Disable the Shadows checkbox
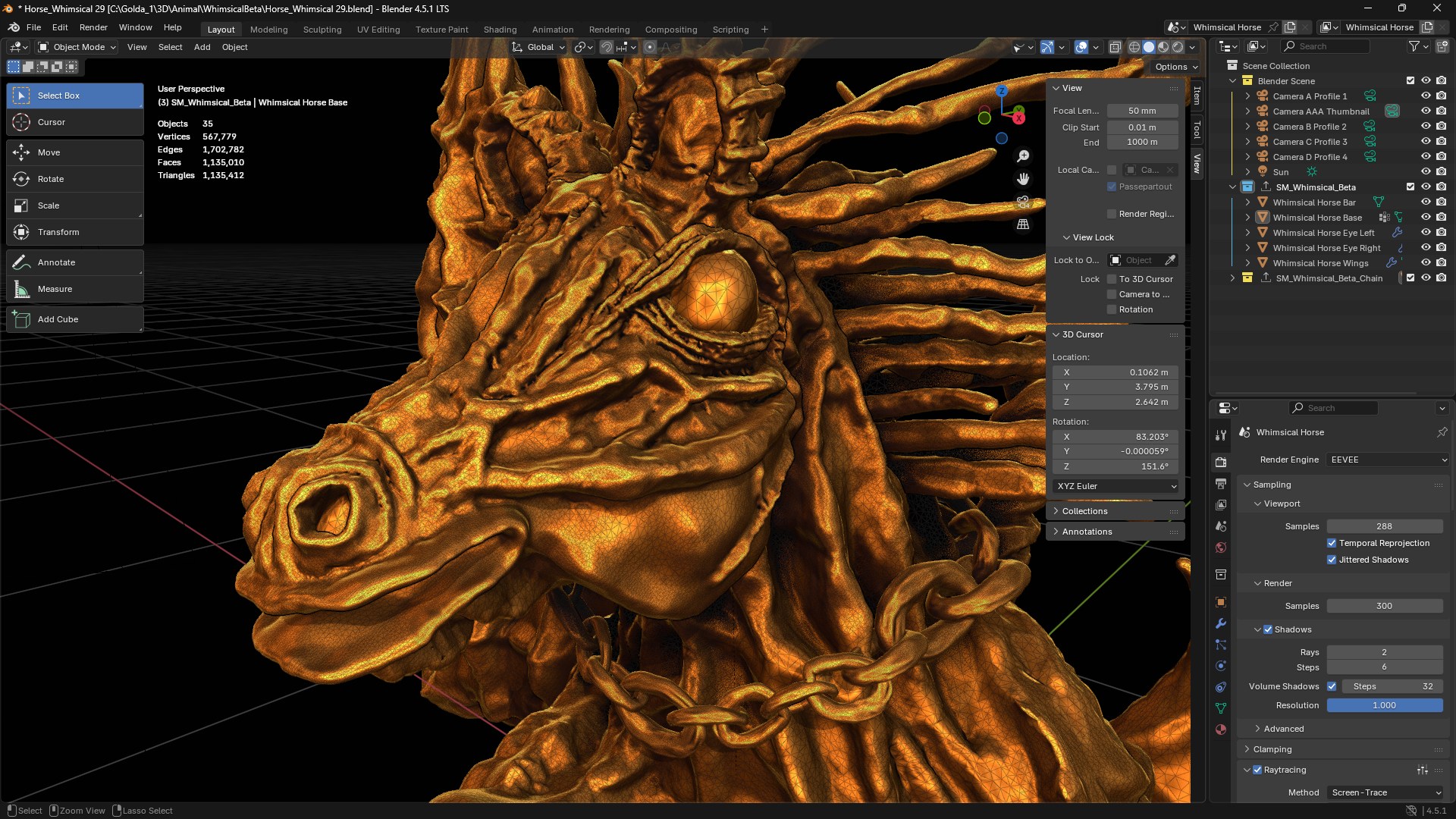 [x=1268, y=629]
